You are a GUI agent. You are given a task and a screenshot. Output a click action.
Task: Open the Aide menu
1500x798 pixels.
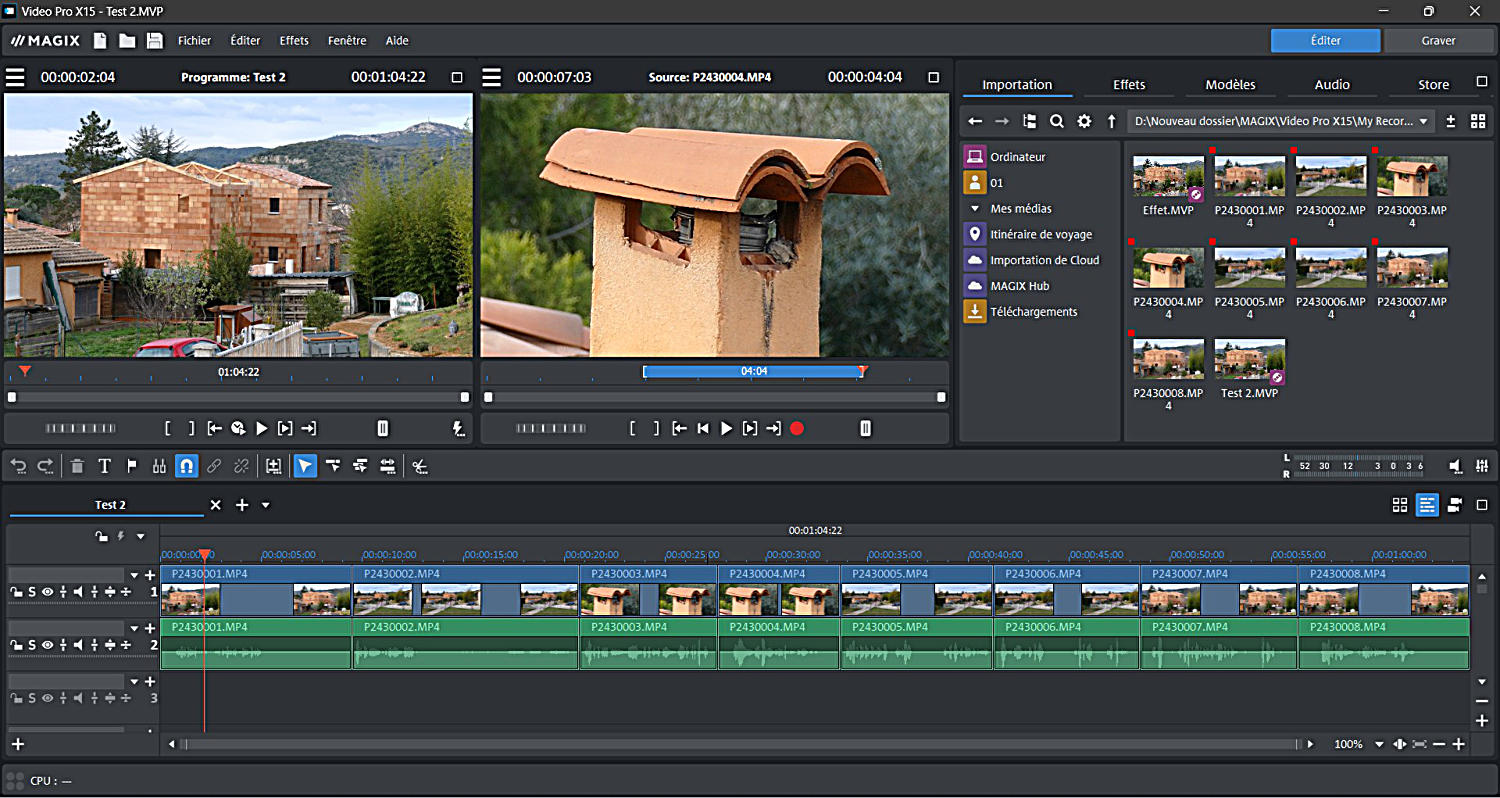point(397,41)
